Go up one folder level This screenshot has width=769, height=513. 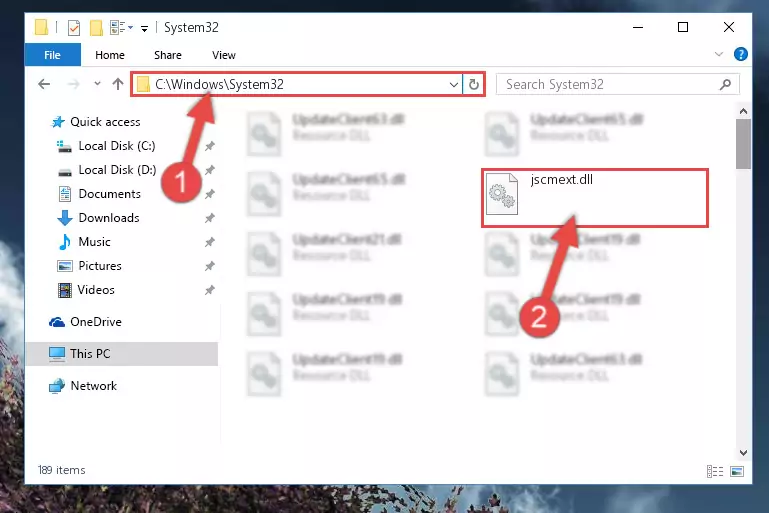pos(118,84)
